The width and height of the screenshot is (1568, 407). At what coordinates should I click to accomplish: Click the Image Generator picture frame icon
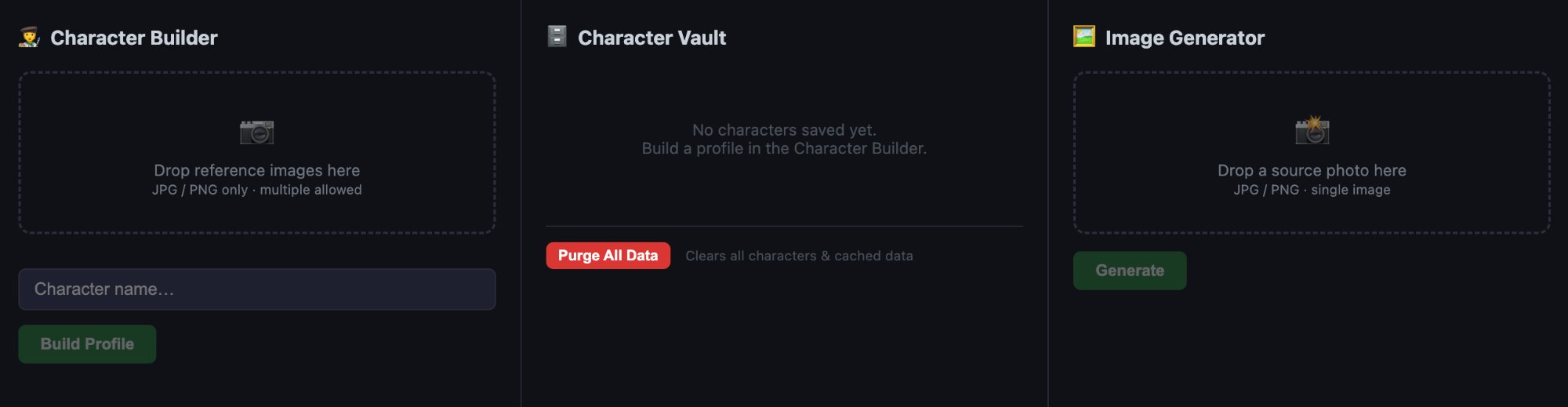click(x=1083, y=36)
